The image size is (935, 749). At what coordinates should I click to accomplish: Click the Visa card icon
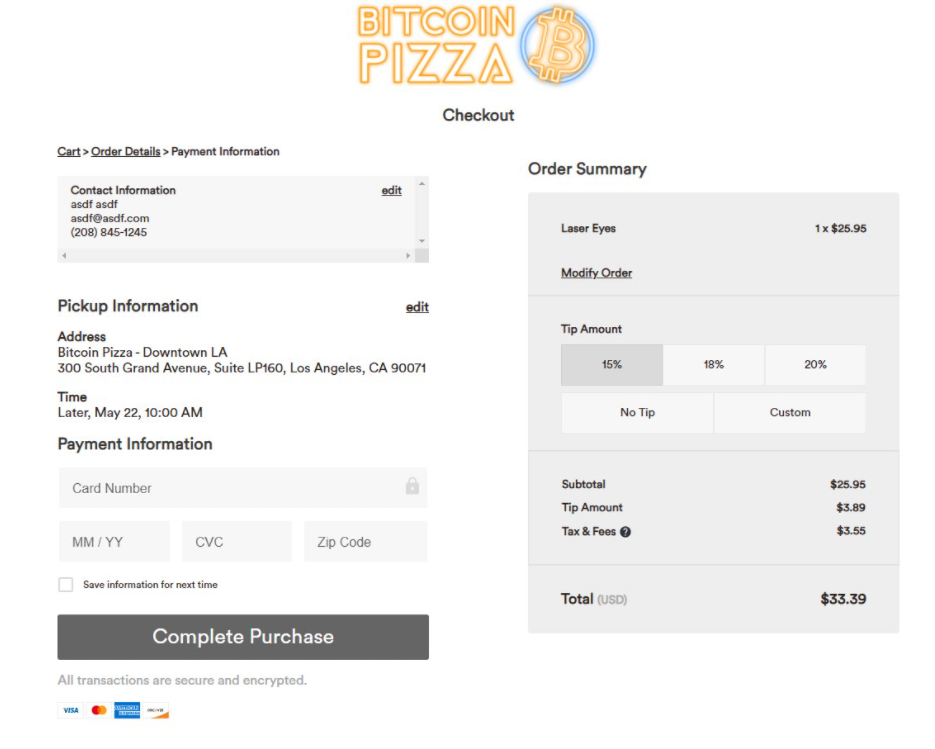[x=71, y=710]
